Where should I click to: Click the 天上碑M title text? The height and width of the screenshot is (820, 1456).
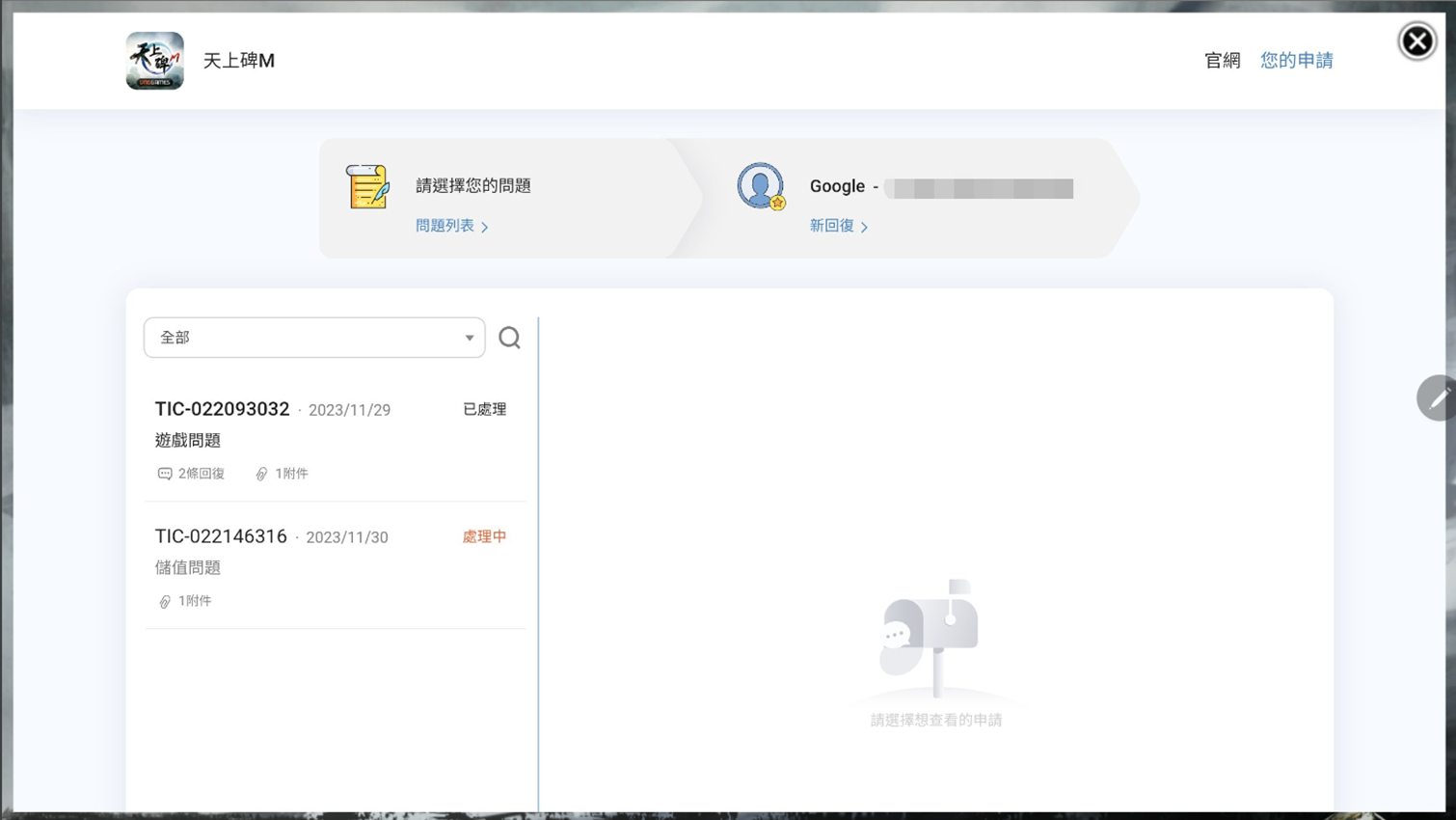(239, 60)
